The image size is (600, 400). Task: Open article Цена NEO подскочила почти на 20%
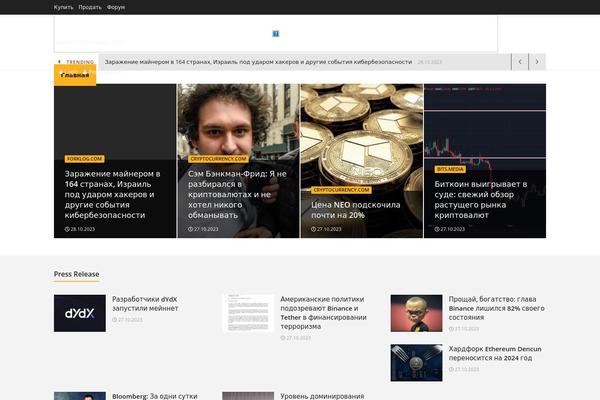356,210
